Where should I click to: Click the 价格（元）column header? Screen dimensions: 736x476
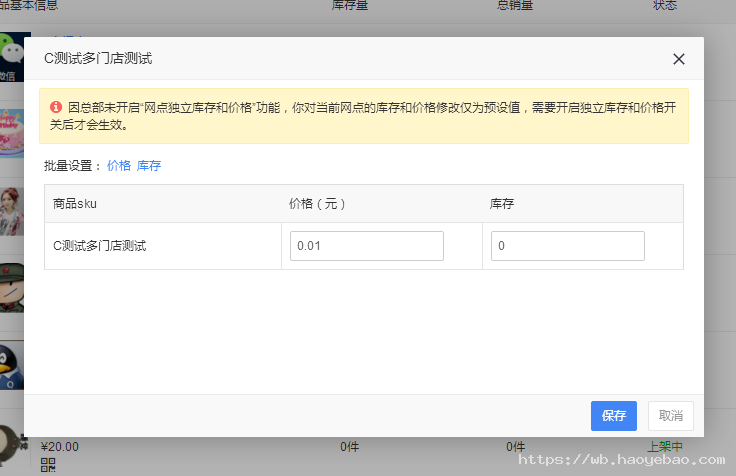317,204
